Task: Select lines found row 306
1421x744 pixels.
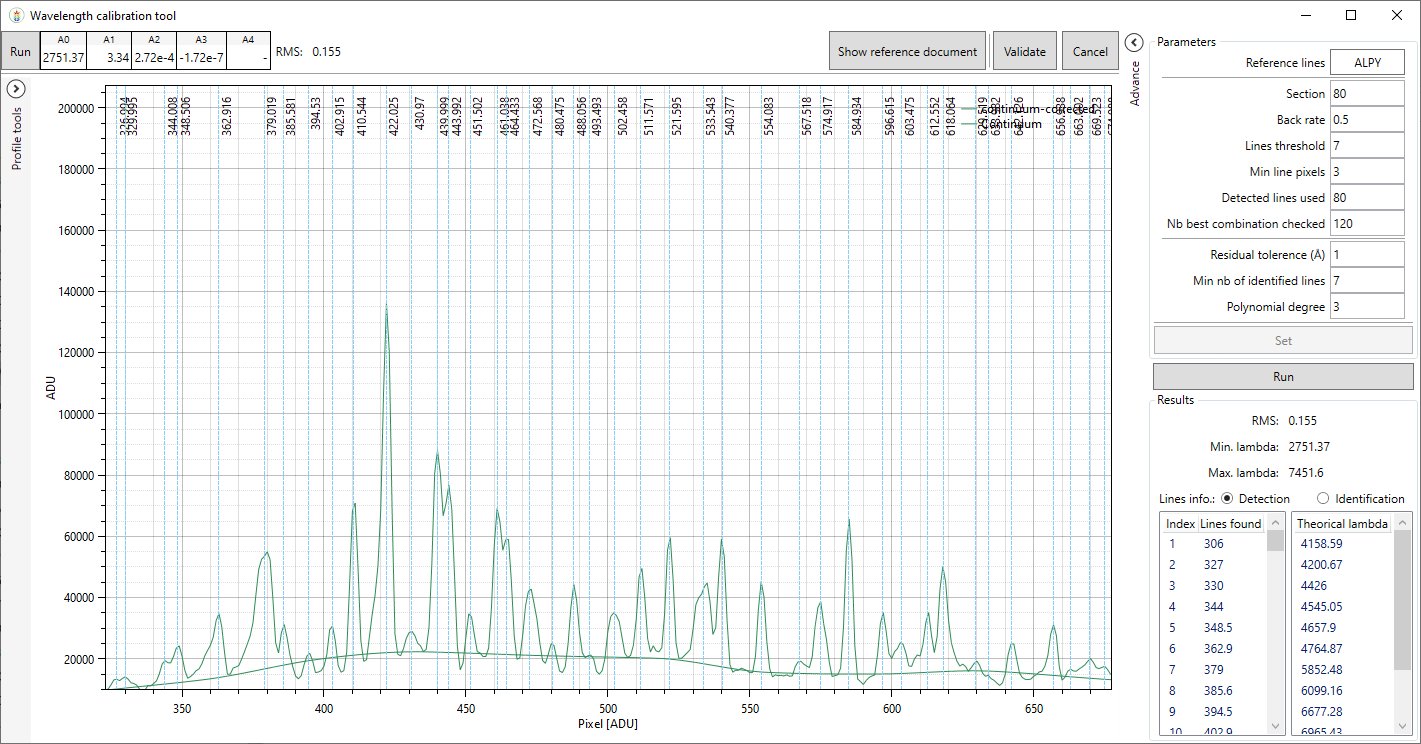Action: [x=1213, y=544]
